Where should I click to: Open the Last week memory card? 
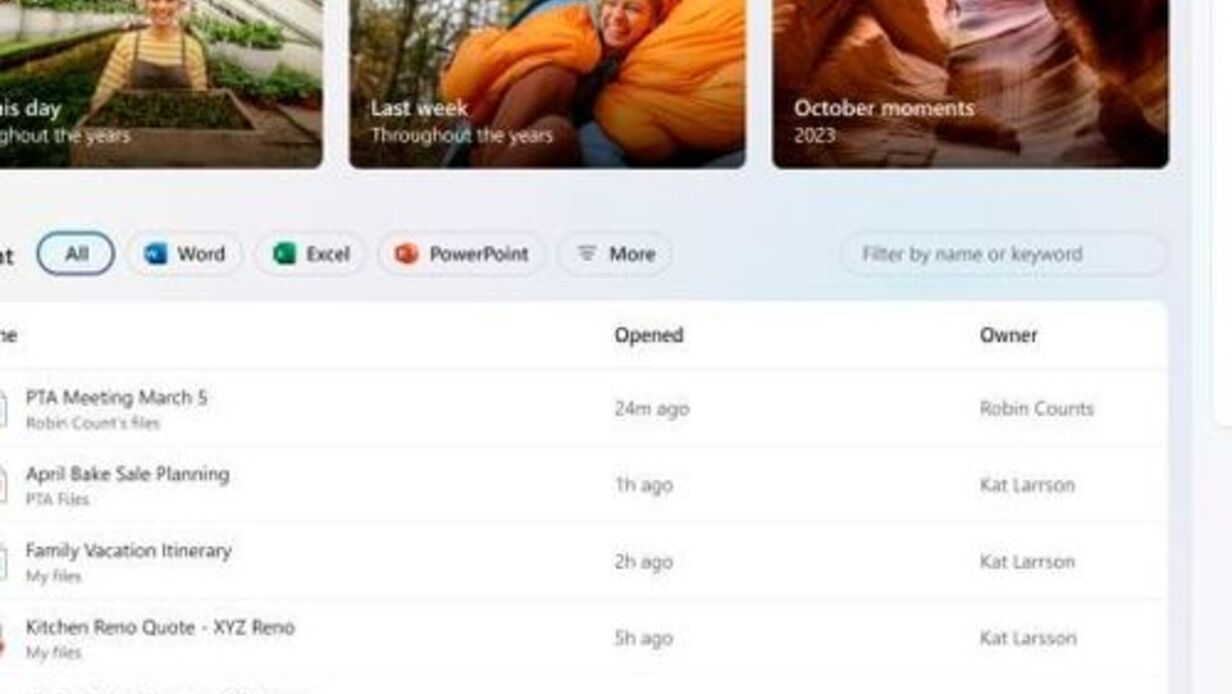pyautogui.click(x=547, y=84)
